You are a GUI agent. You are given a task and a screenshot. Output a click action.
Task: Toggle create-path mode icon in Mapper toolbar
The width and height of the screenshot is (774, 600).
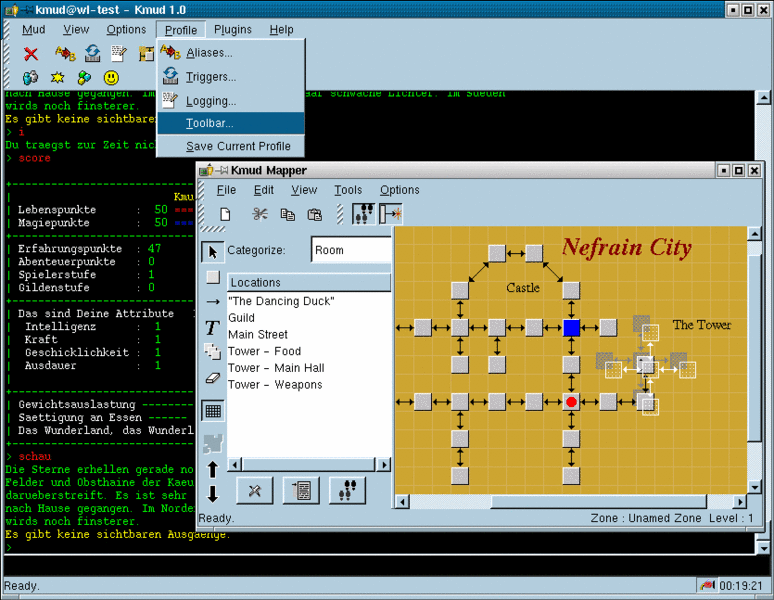[x=391, y=214]
